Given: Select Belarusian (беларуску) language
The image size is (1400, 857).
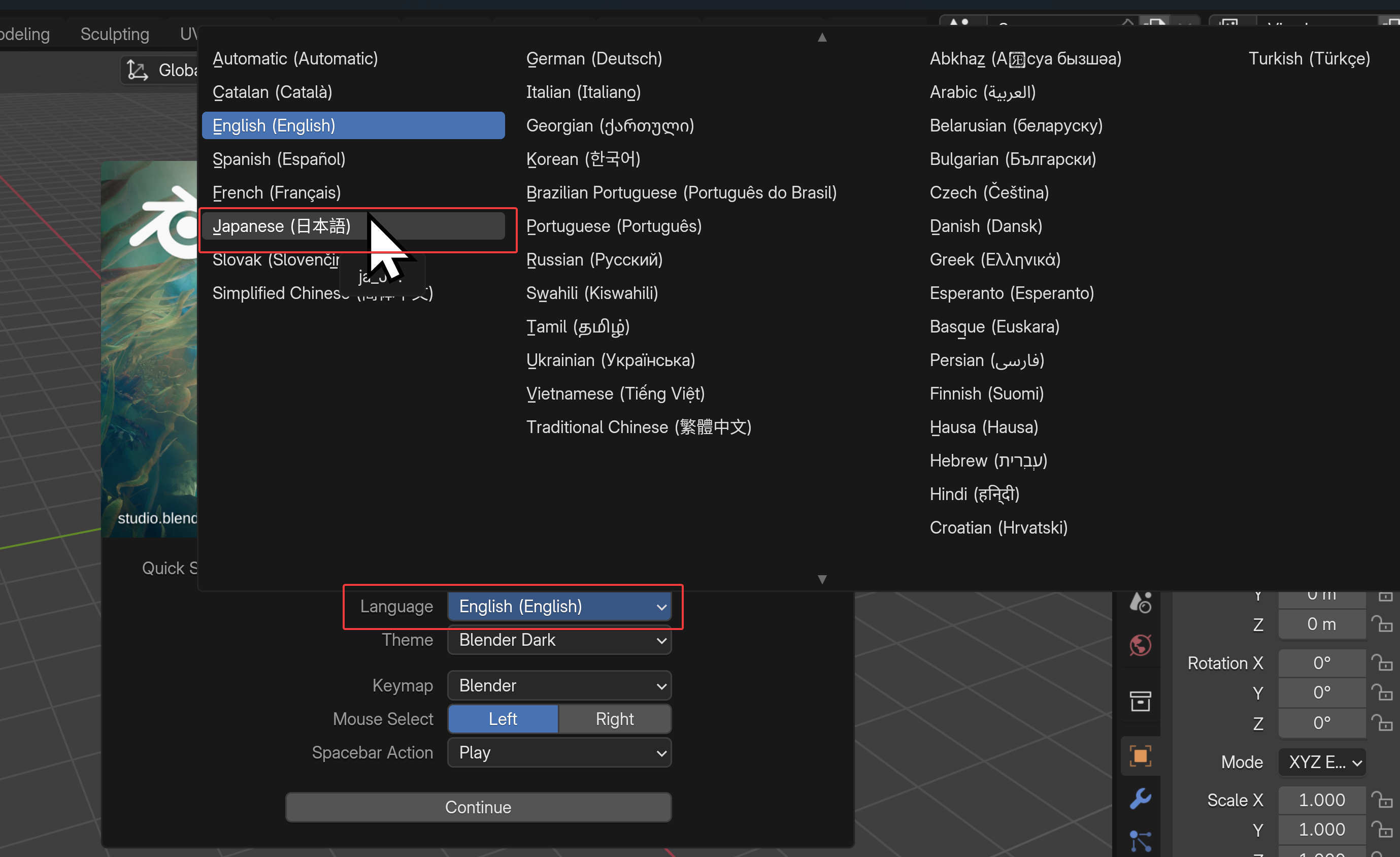Looking at the screenshot, I should [1016, 125].
